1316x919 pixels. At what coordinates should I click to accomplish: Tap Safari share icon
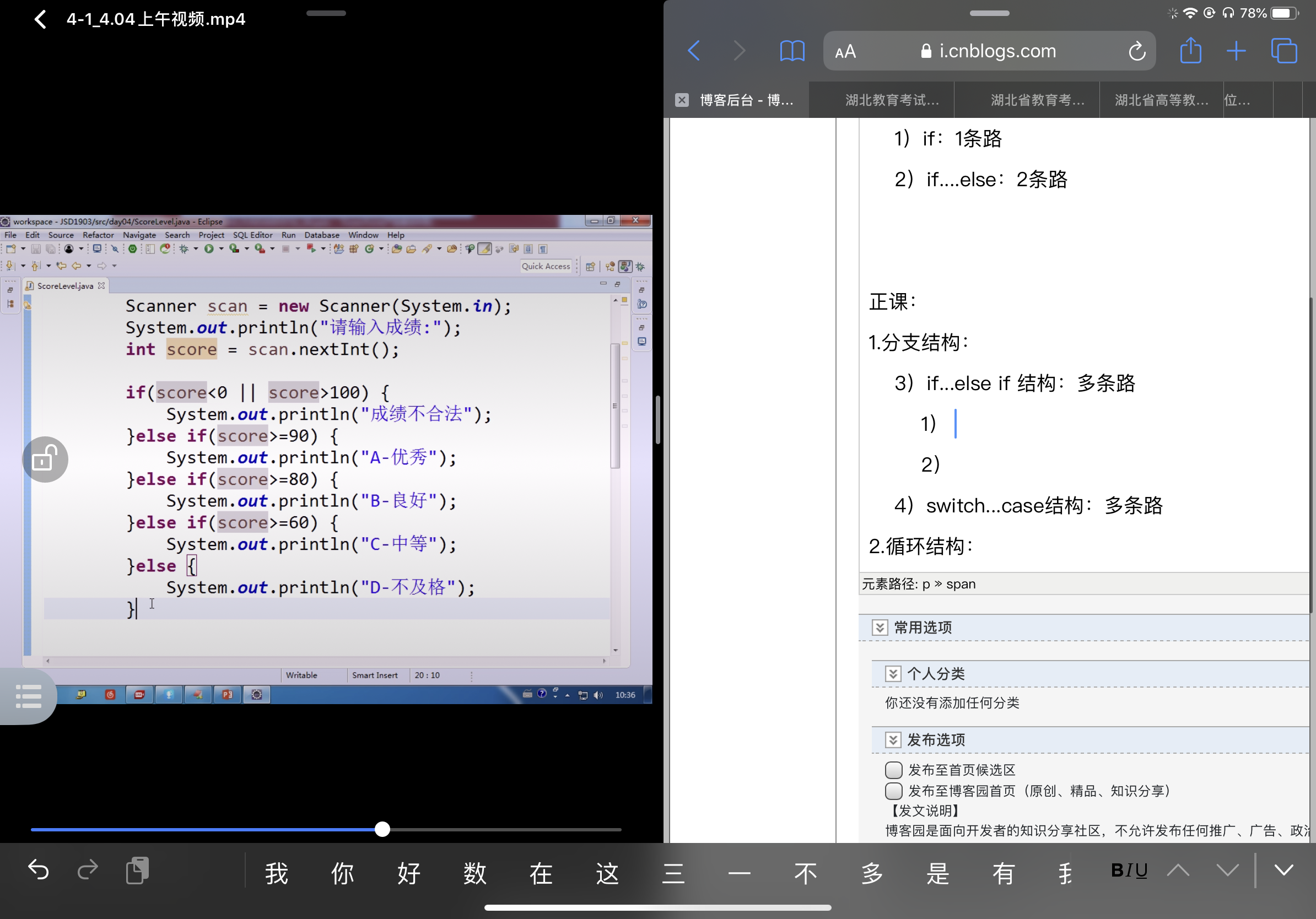click(x=1190, y=51)
